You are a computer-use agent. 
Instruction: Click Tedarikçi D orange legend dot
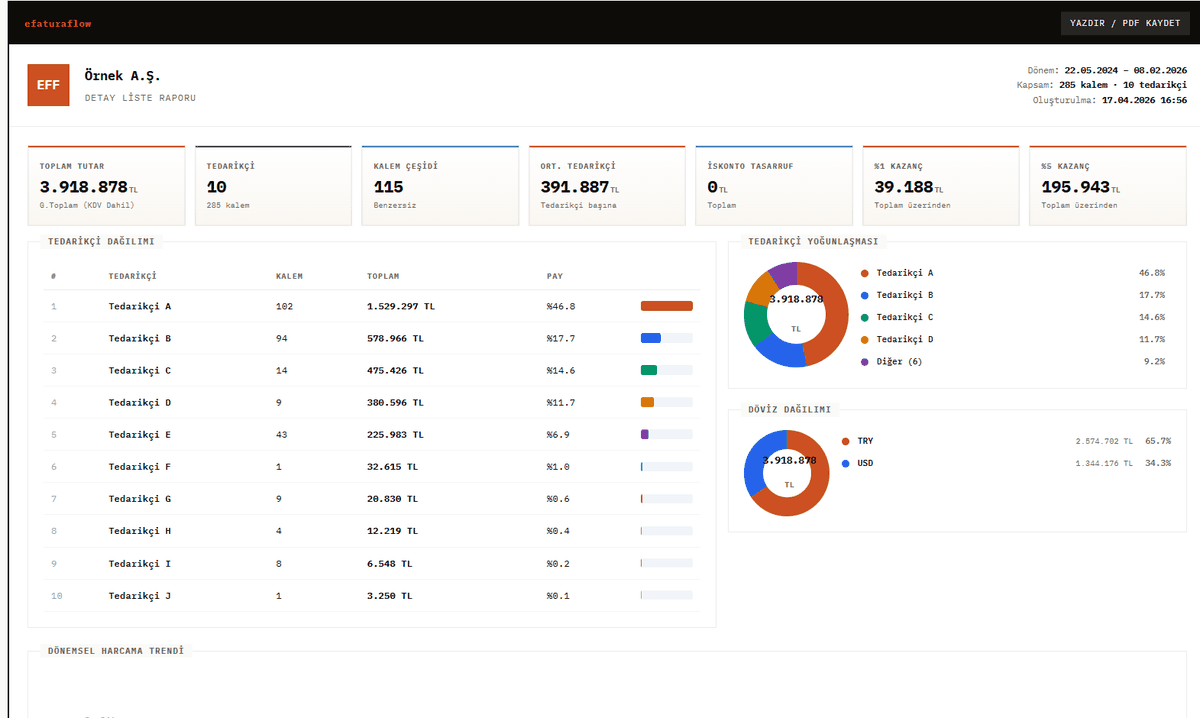864,339
